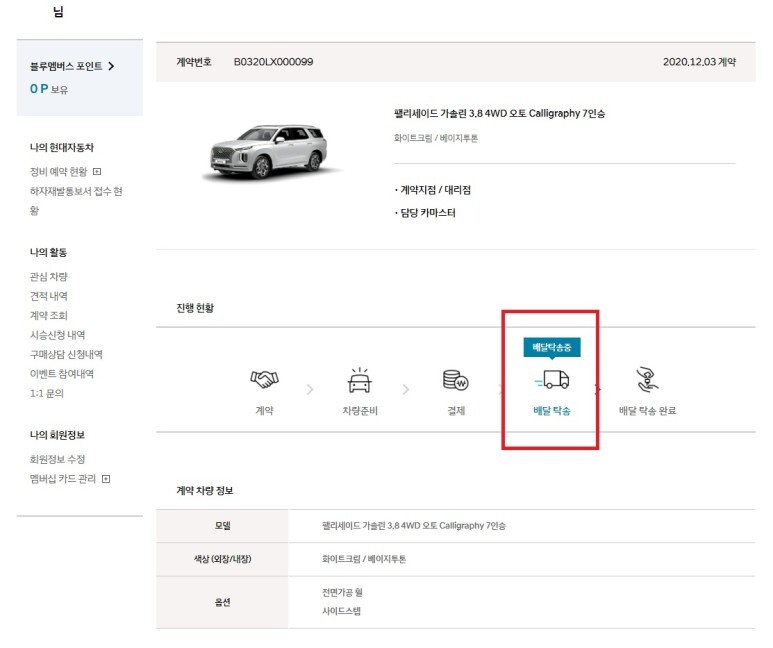Click the 나의 회원정보 sidebar heading
The width and height of the screenshot is (773, 648).
pyautogui.click(x=57, y=435)
